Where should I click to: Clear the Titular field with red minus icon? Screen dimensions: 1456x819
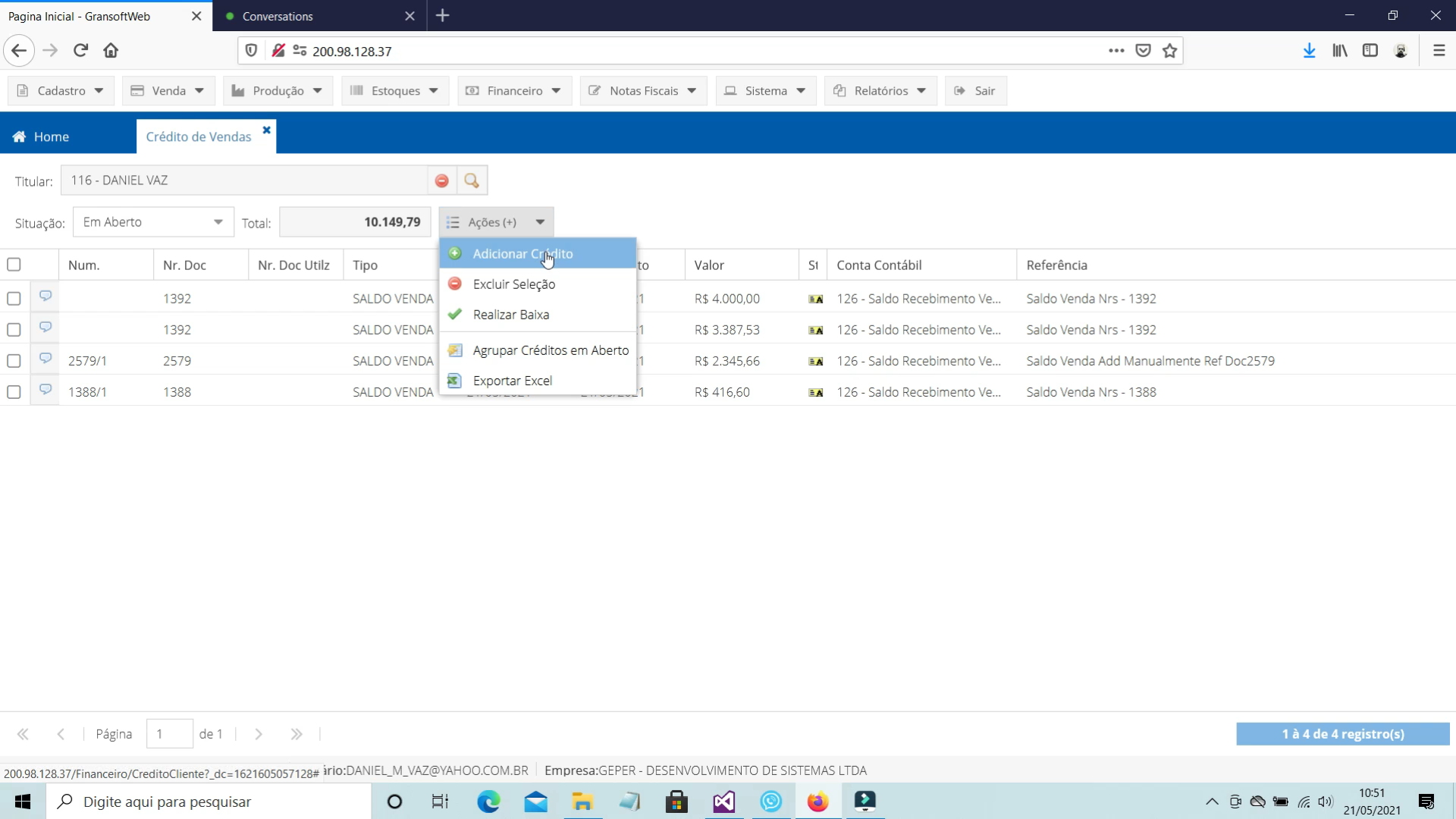(x=441, y=180)
